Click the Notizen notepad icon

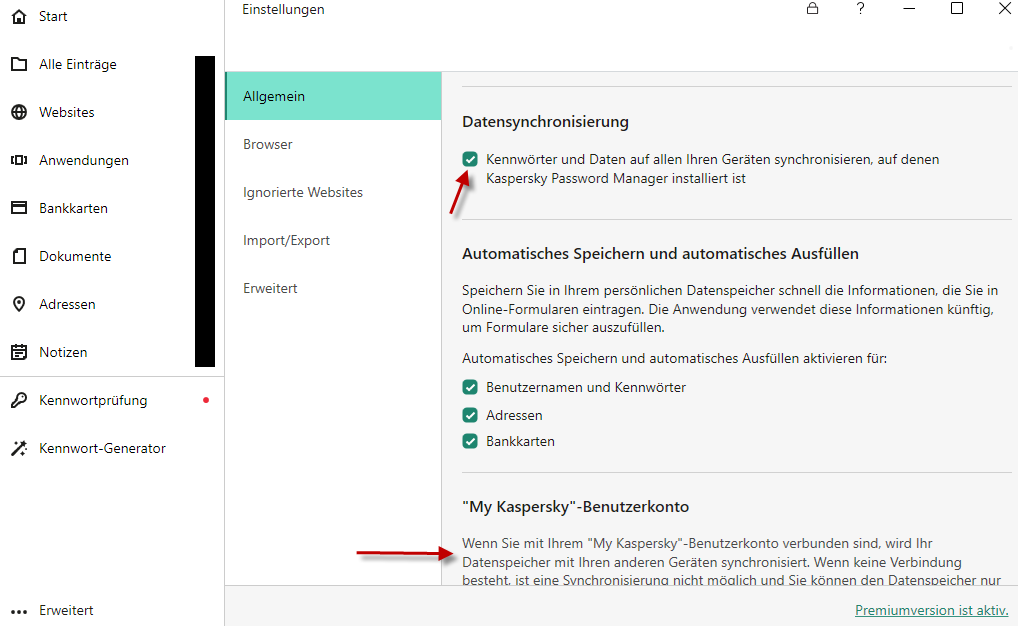[x=19, y=352]
